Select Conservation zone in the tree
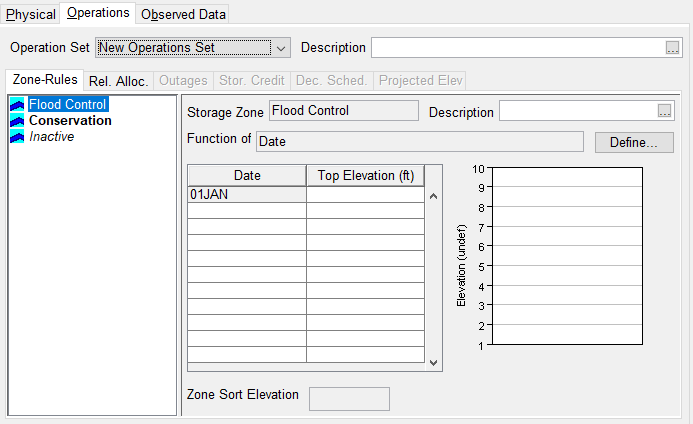Screen dimensions: 693x424 point(70,120)
